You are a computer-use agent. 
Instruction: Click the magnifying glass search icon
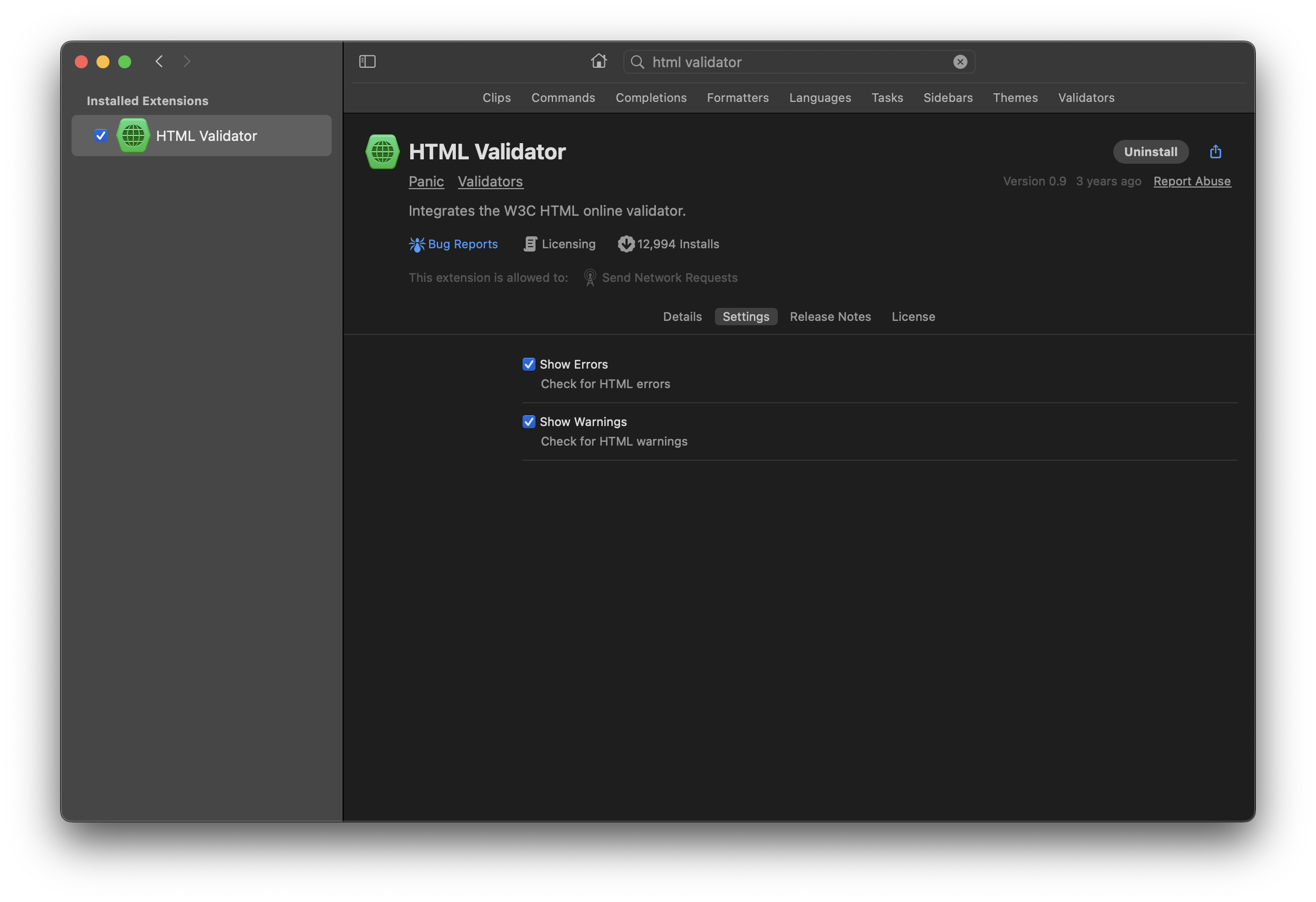tap(637, 62)
